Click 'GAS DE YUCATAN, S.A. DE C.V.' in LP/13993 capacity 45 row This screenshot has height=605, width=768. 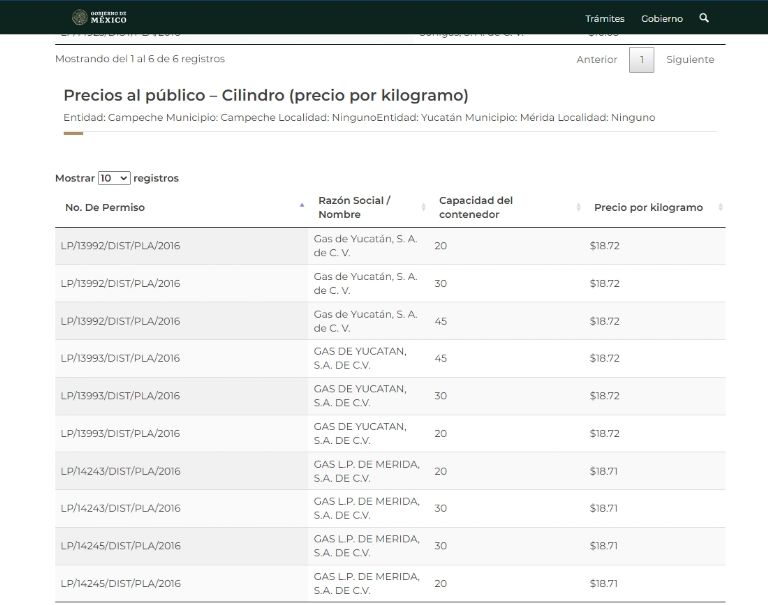click(x=360, y=358)
